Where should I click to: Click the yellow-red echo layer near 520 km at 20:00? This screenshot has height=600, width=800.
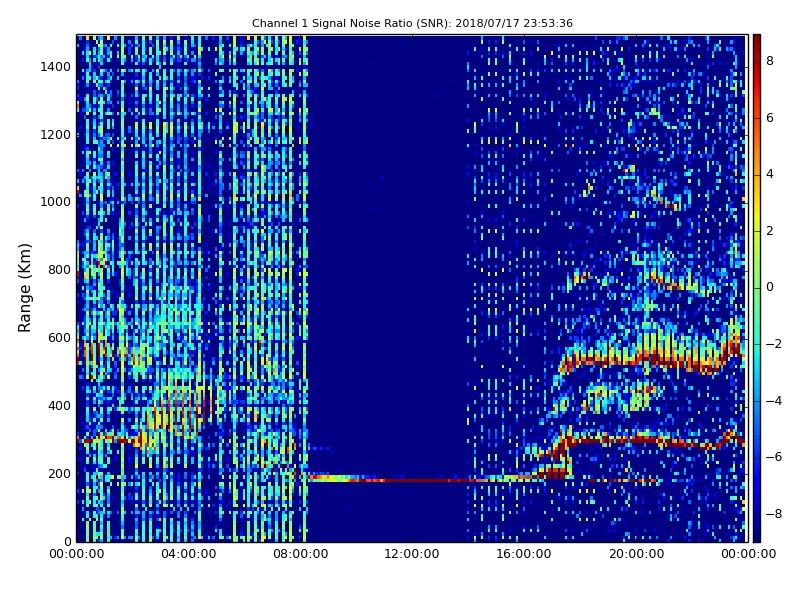pyautogui.click(x=636, y=360)
